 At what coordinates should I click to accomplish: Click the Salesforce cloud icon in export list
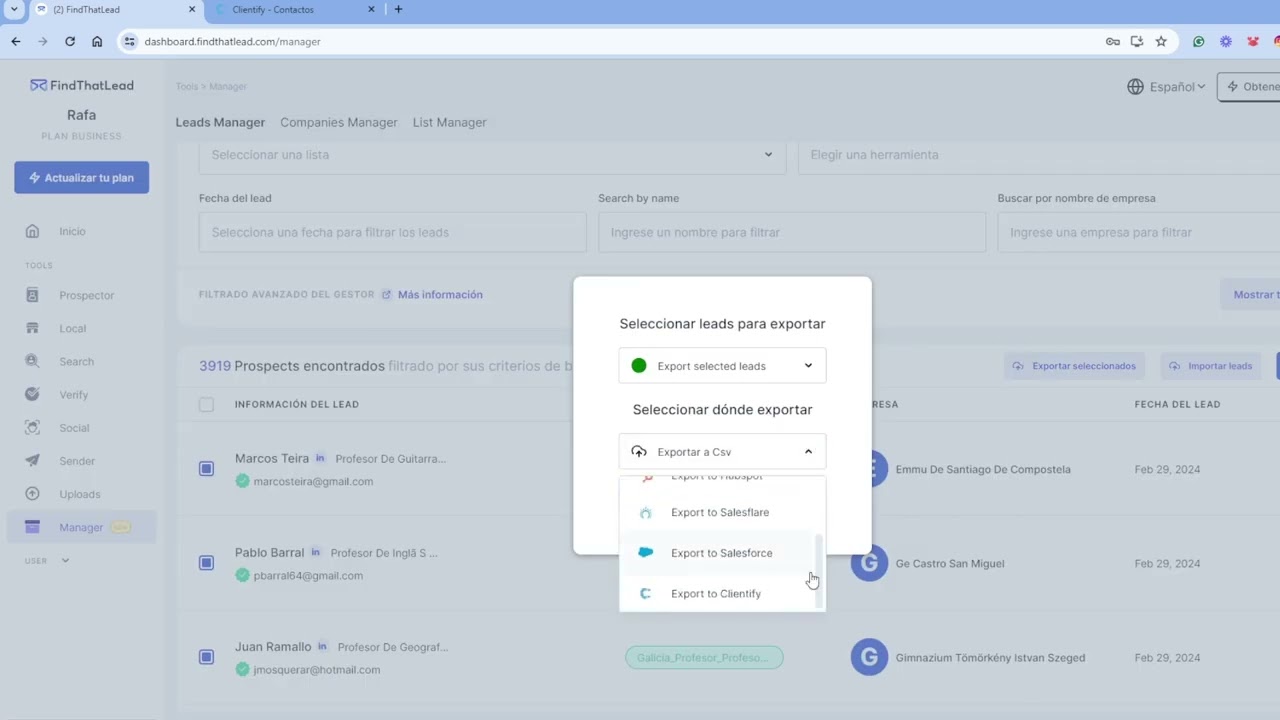pyautogui.click(x=646, y=553)
